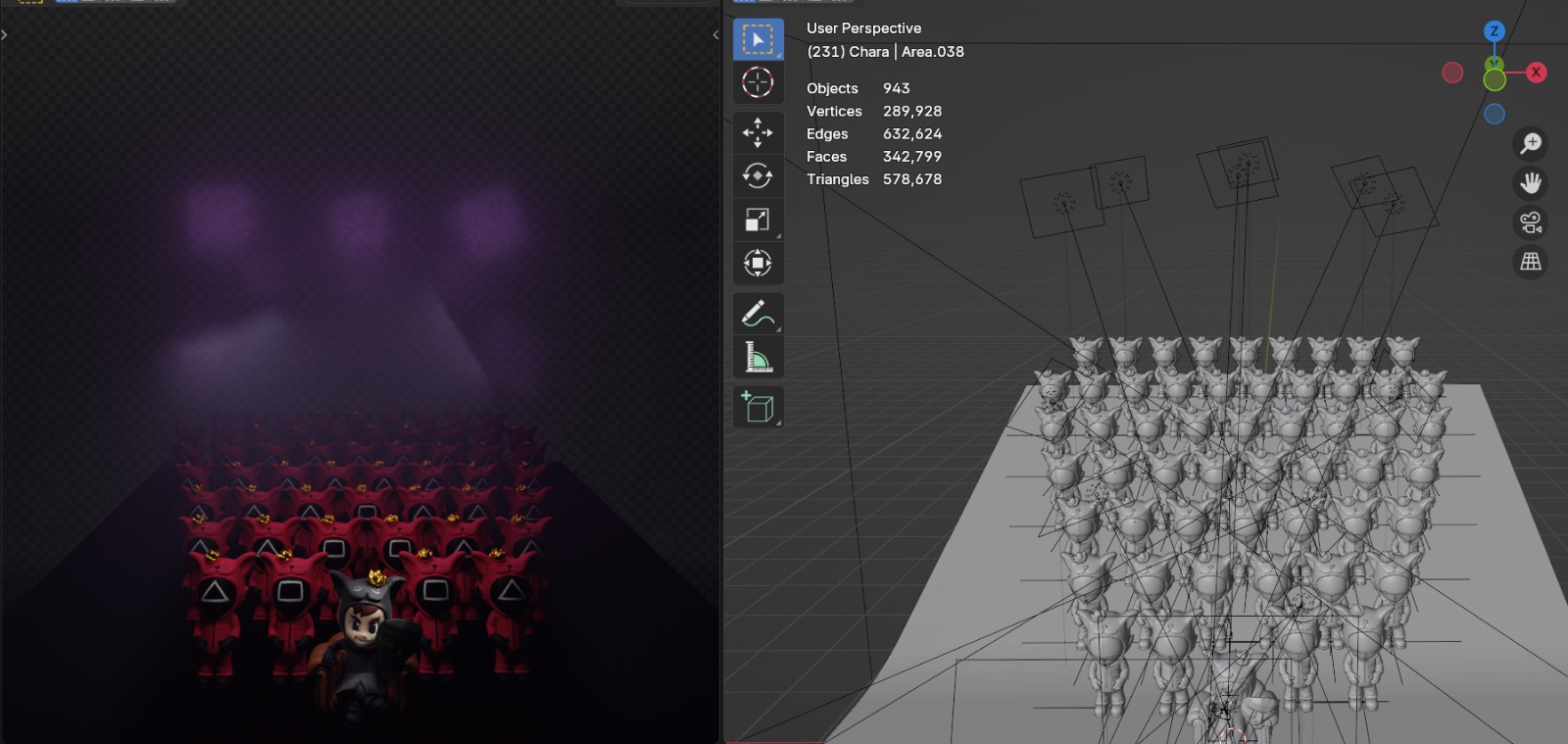Activate the Transform tool
Image resolution: width=1568 pixels, height=744 pixels.
click(x=758, y=263)
